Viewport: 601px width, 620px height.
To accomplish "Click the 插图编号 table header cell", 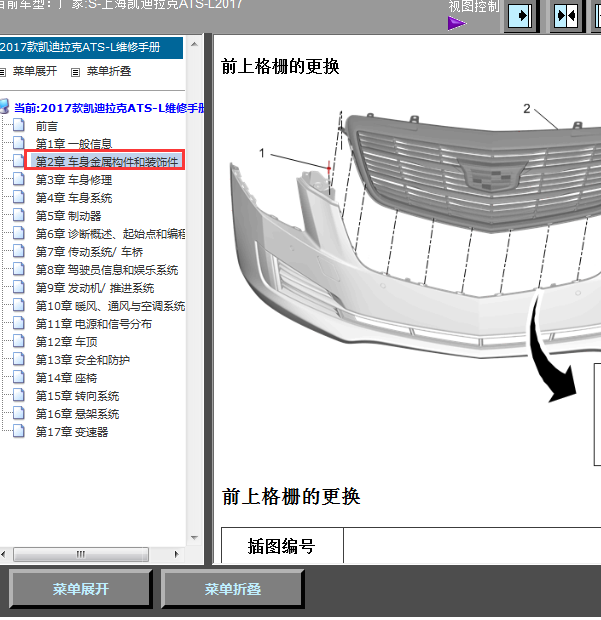I will point(282,546).
